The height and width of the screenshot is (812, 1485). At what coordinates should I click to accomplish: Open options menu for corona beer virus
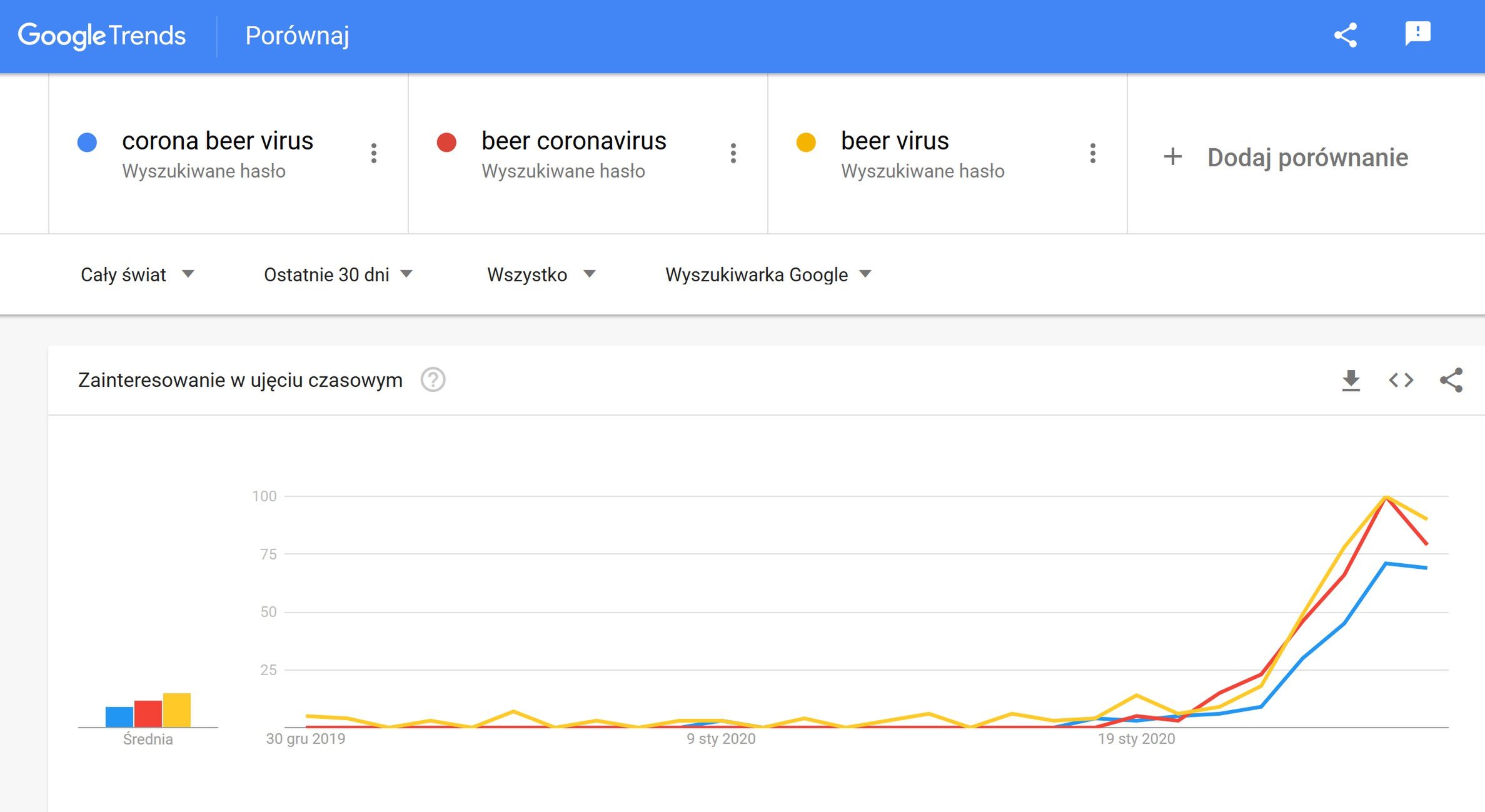pos(374,154)
